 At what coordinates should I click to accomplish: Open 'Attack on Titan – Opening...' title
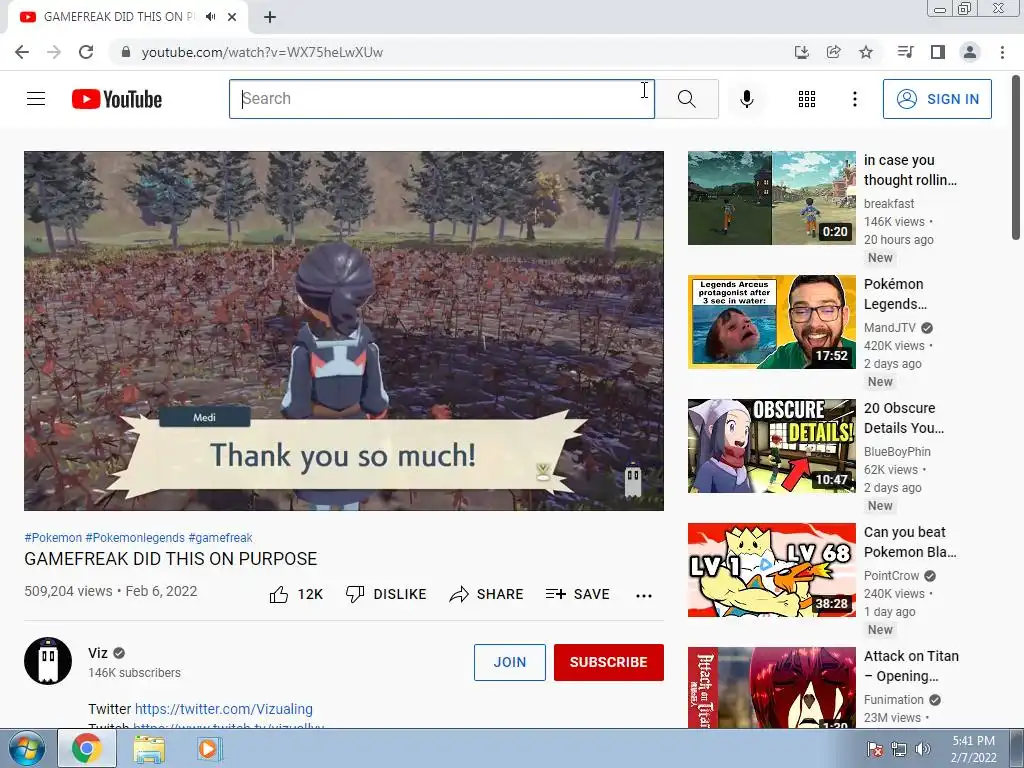[x=911, y=666]
